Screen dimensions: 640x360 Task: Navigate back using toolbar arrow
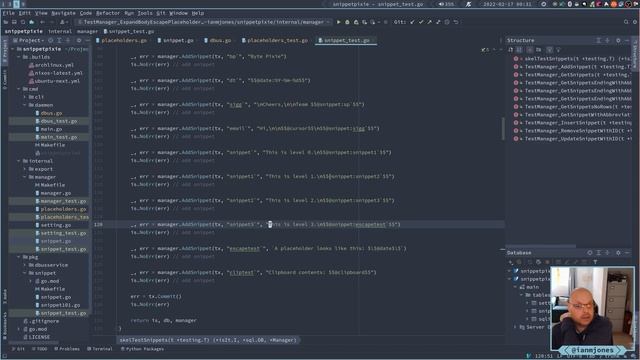pyautogui.click(x=42, y=22)
